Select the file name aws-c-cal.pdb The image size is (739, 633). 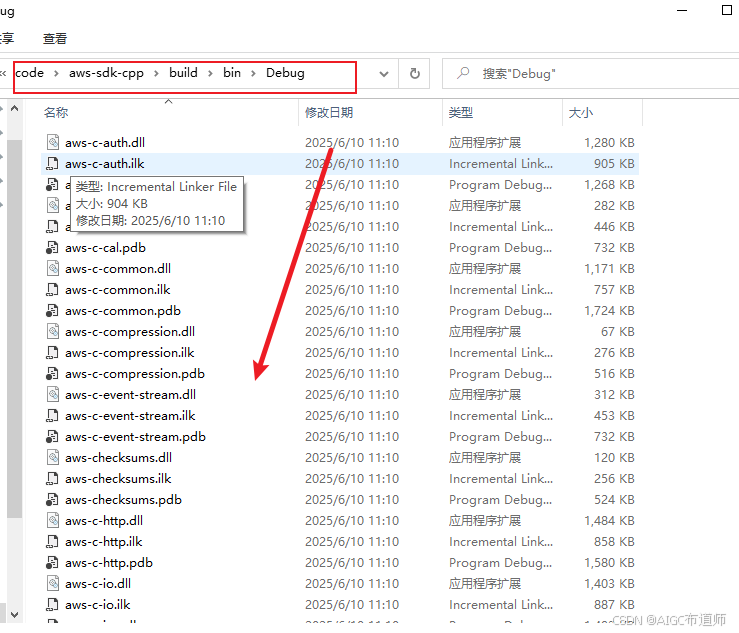[x=106, y=247]
